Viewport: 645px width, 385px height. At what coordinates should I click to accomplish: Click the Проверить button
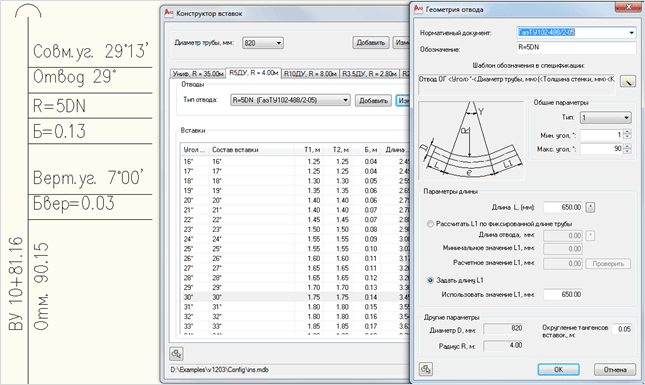(608, 264)
